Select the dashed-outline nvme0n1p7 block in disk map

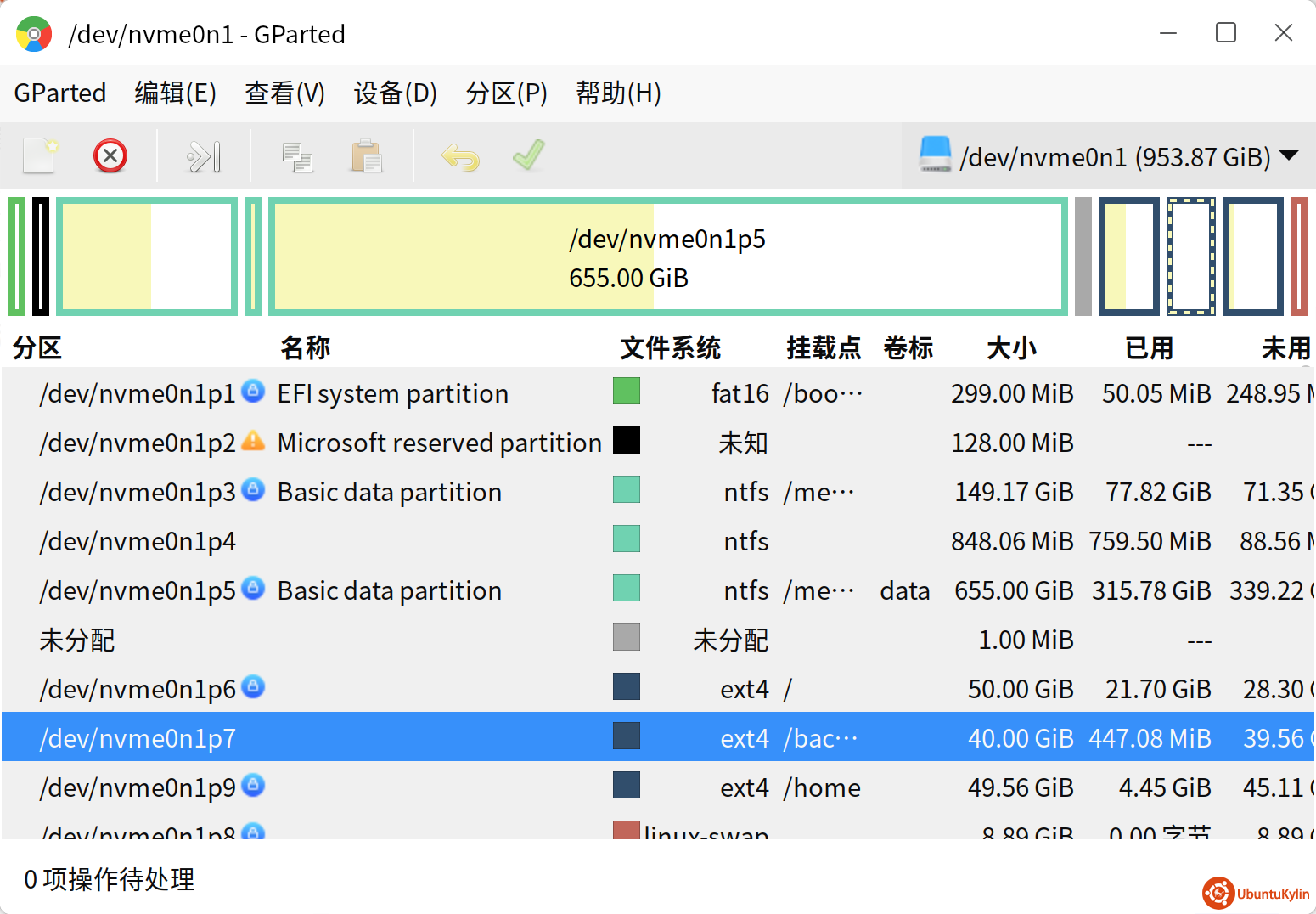[x=1191, y=257]
